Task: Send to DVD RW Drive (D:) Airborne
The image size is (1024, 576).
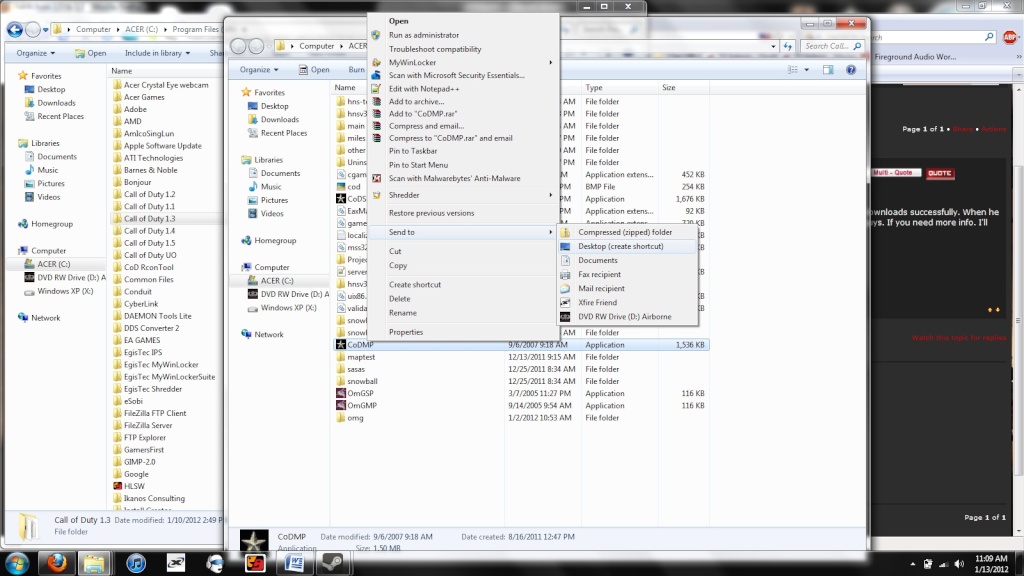Action: 624,317
